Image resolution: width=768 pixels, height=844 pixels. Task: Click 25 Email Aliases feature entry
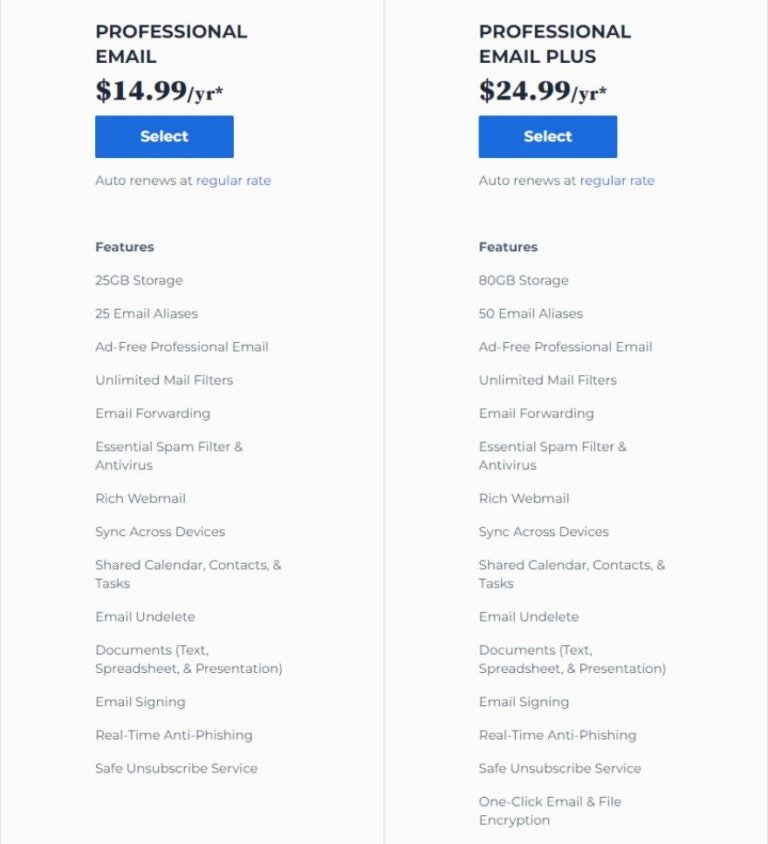145,313
